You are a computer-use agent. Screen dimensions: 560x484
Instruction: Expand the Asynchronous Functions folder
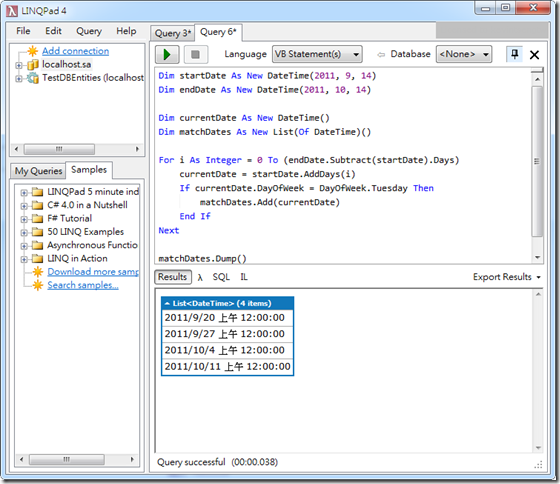point(24,246)
